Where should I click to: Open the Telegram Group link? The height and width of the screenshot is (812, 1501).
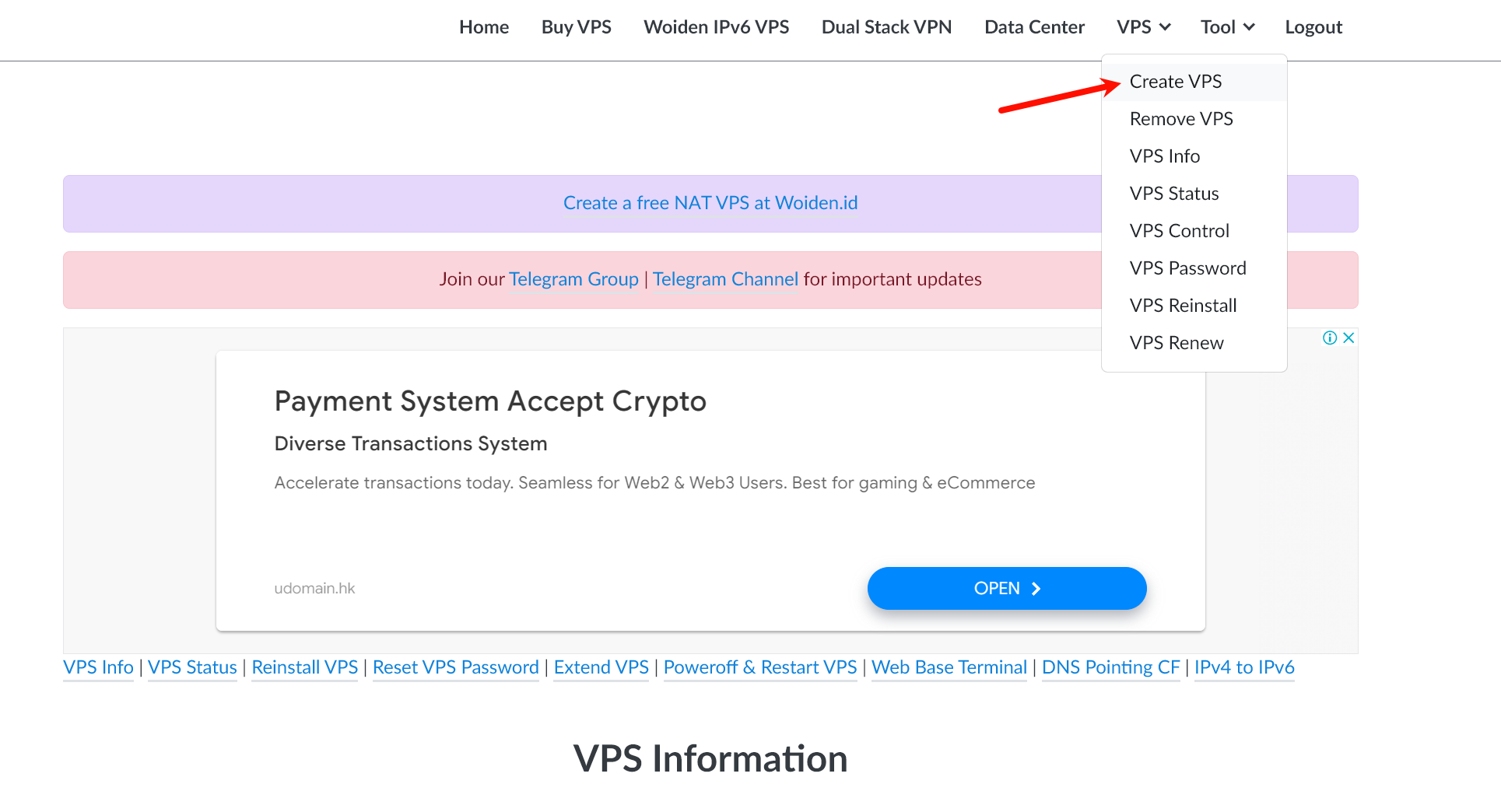573,279
